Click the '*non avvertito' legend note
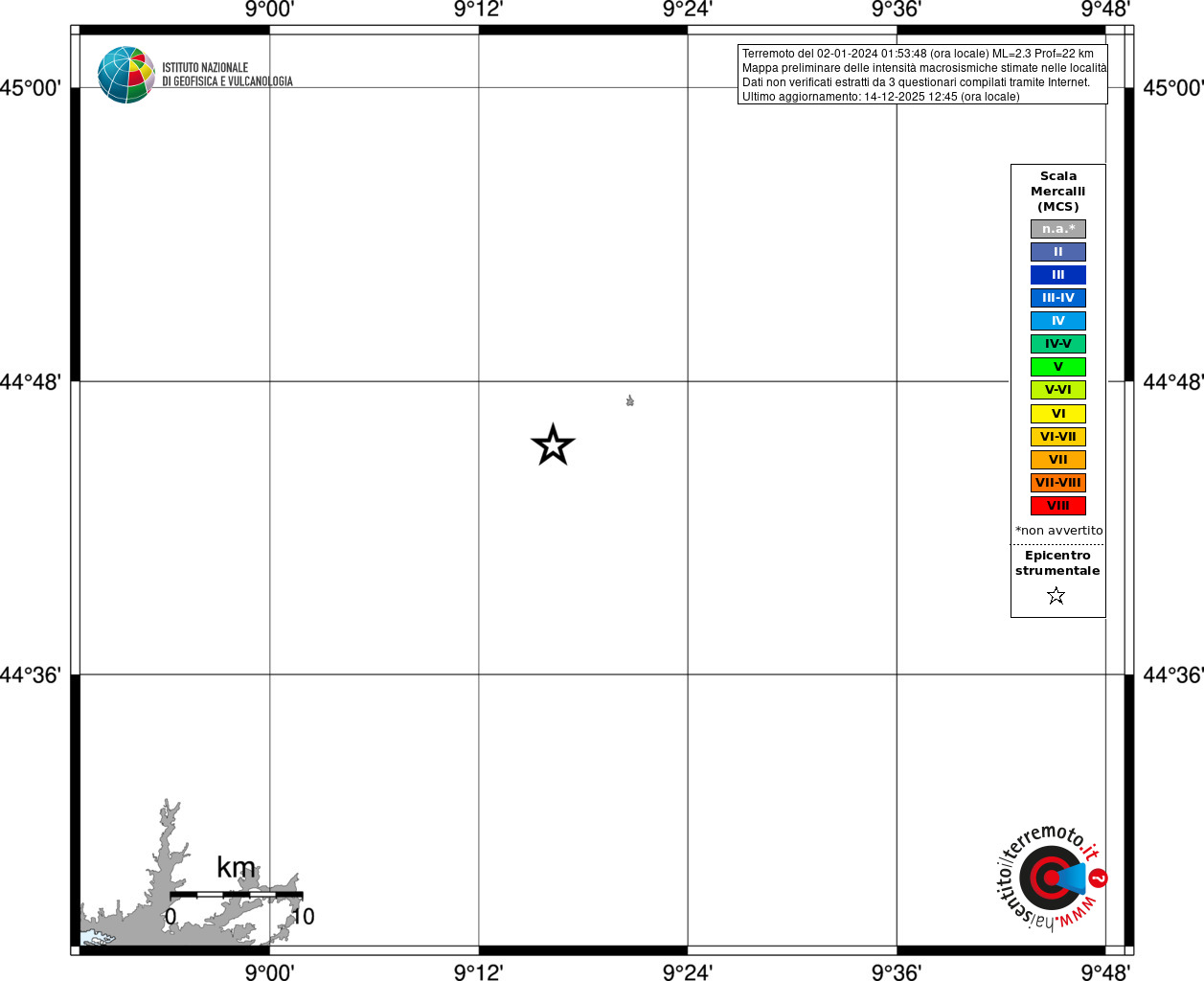Viewport: 1204px width, 981px height. point(1058,531)
